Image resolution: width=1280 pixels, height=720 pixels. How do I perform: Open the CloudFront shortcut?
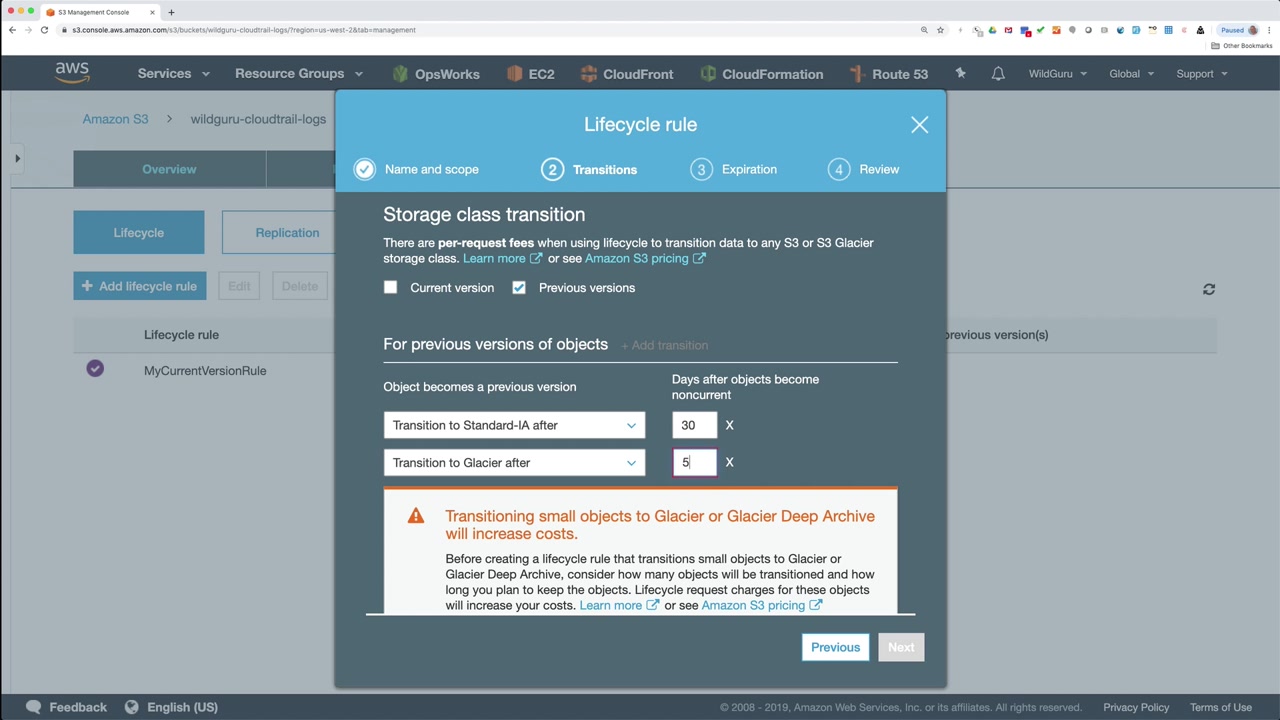pos(626,74)
